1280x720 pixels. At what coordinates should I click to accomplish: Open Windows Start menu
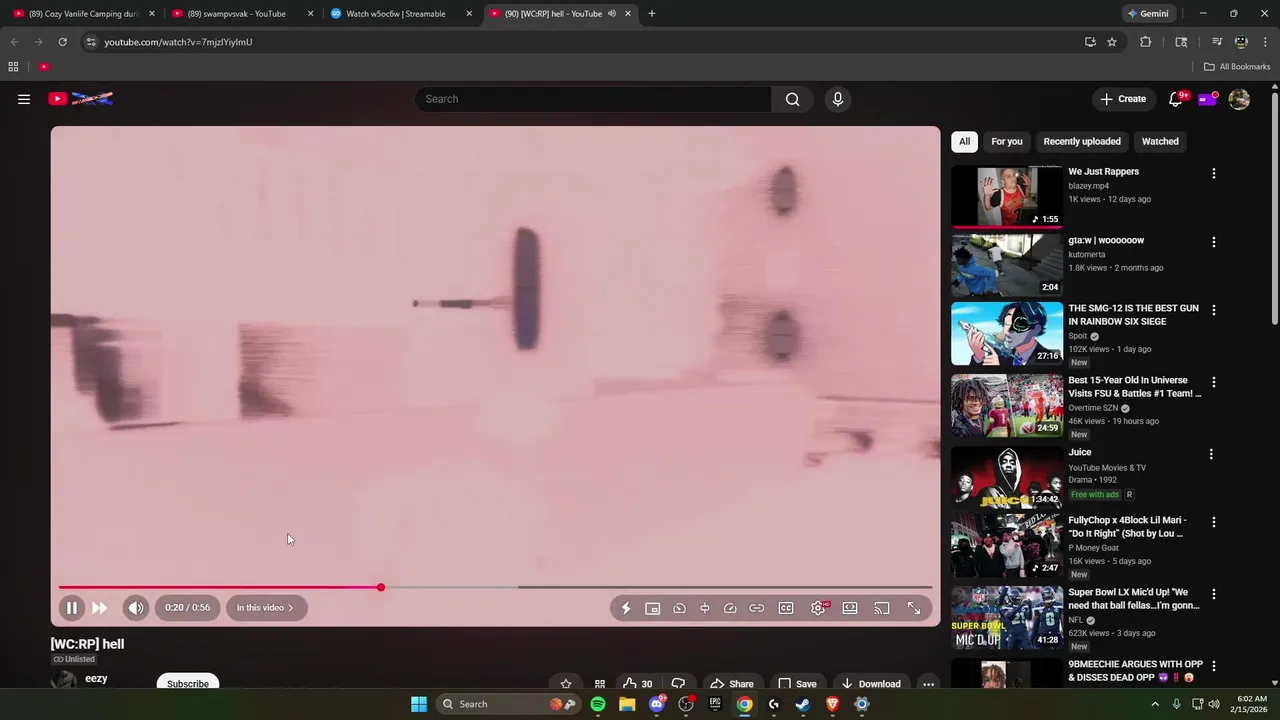coord(419,704)
